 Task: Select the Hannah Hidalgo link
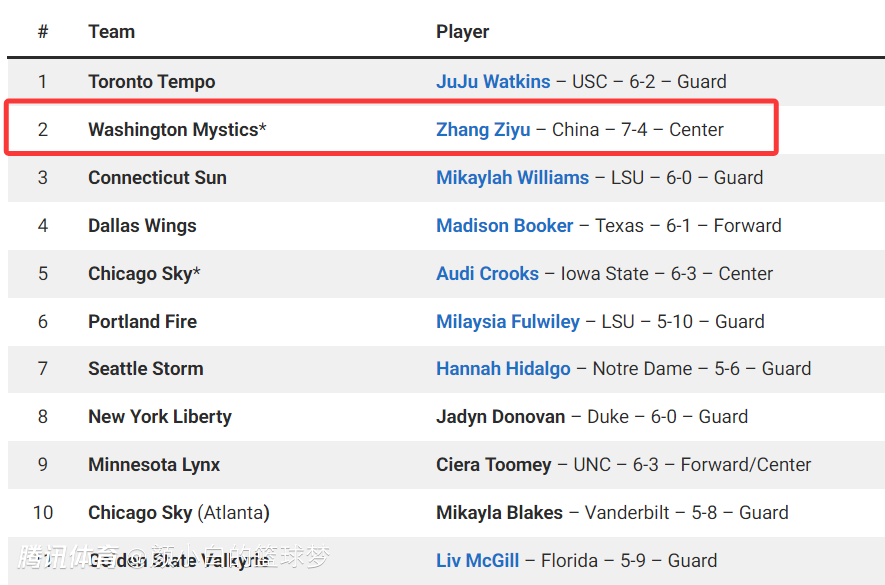pos(503,369)
